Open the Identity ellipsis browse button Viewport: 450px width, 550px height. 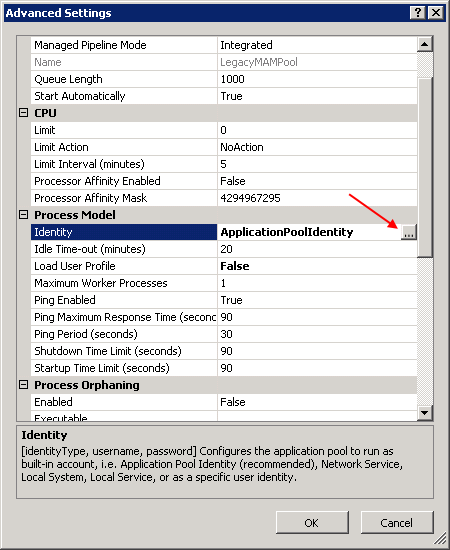pyautogui.click(x=409, y=232)
